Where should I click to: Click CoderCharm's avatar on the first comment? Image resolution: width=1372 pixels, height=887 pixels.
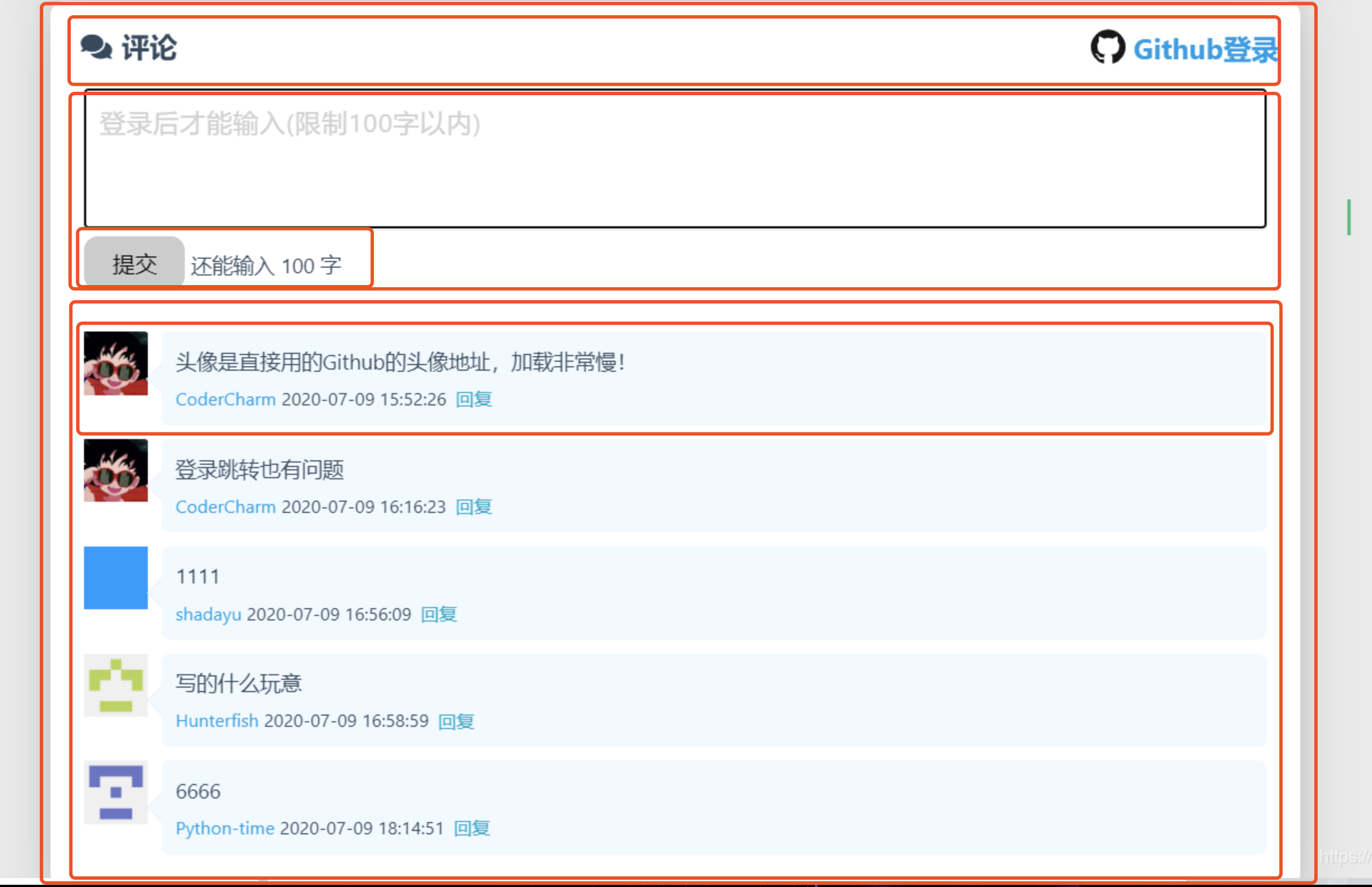(116, 363)
